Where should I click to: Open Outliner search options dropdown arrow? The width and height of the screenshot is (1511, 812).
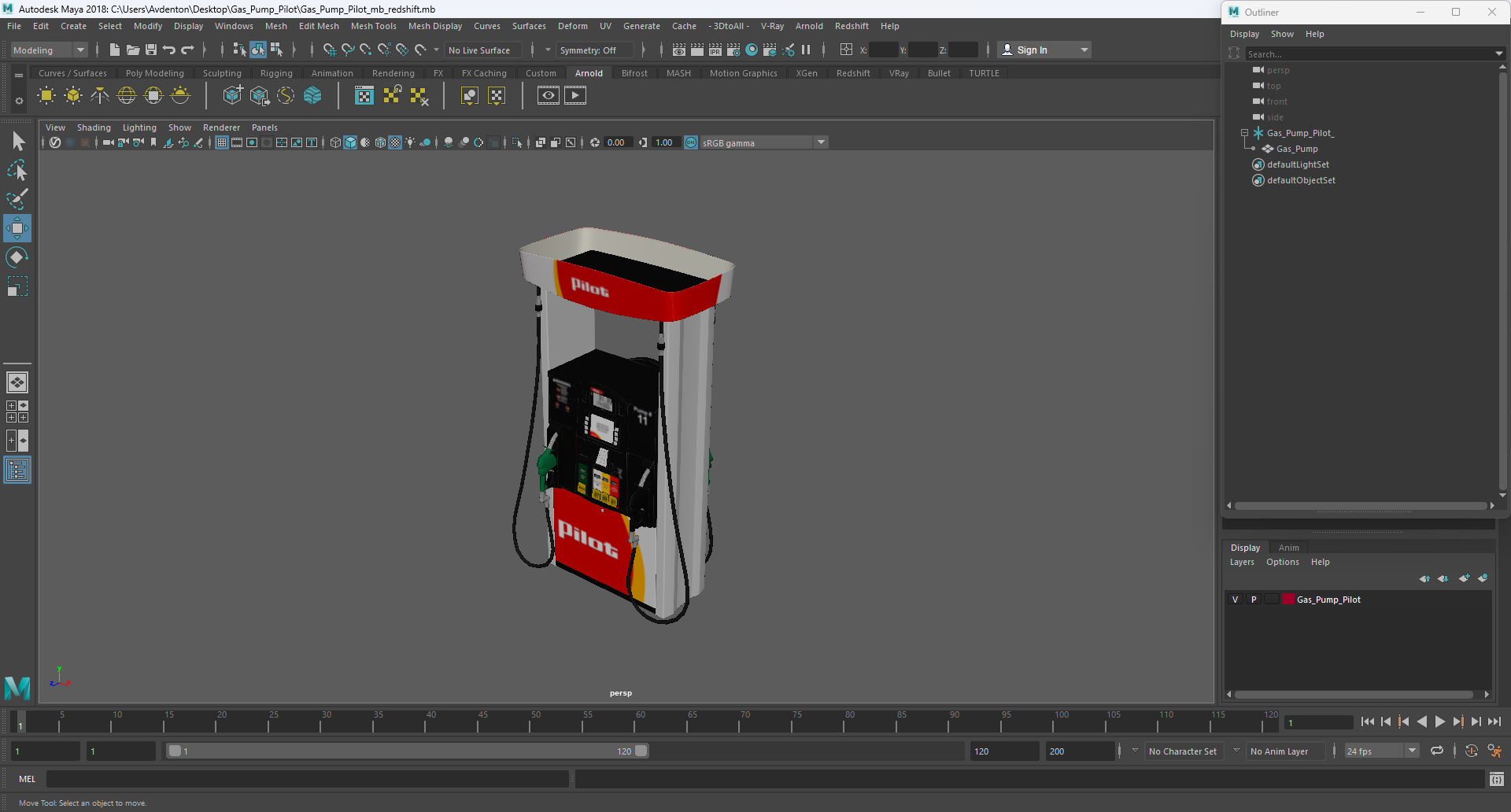click(1498, 54)
